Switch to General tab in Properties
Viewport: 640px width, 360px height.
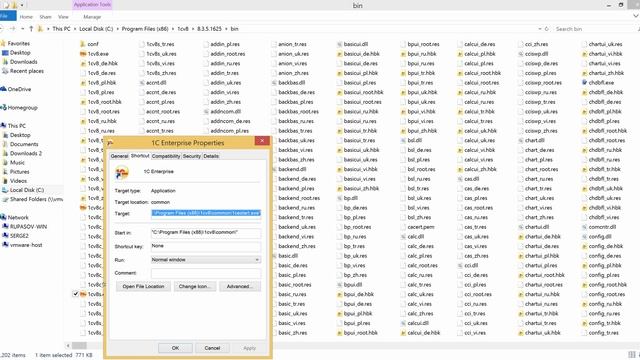pyautogui.click(x=119, y=156)
